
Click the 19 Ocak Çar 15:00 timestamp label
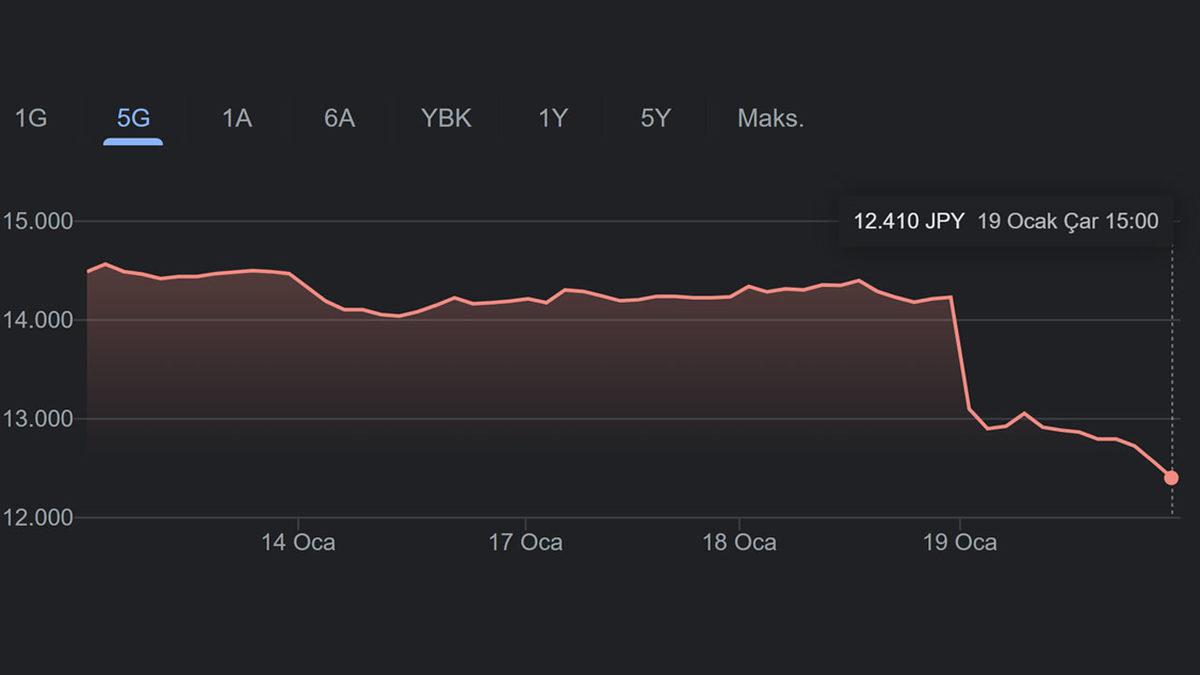tap(1066, 221)
